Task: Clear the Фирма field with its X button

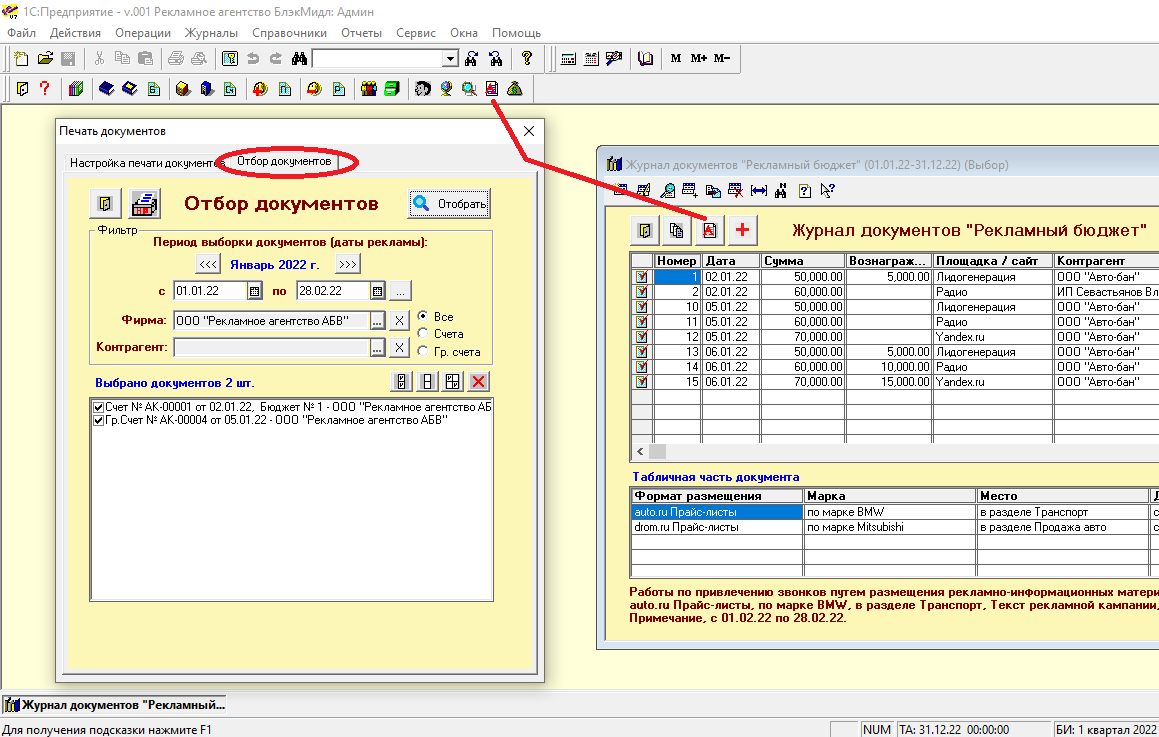Action: click(x=399, y=321)
